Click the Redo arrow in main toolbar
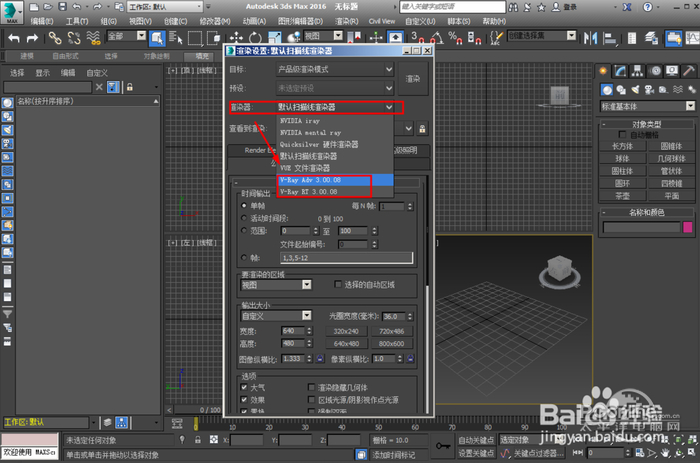The image size is (700, 463). click(x=32, y=38)
